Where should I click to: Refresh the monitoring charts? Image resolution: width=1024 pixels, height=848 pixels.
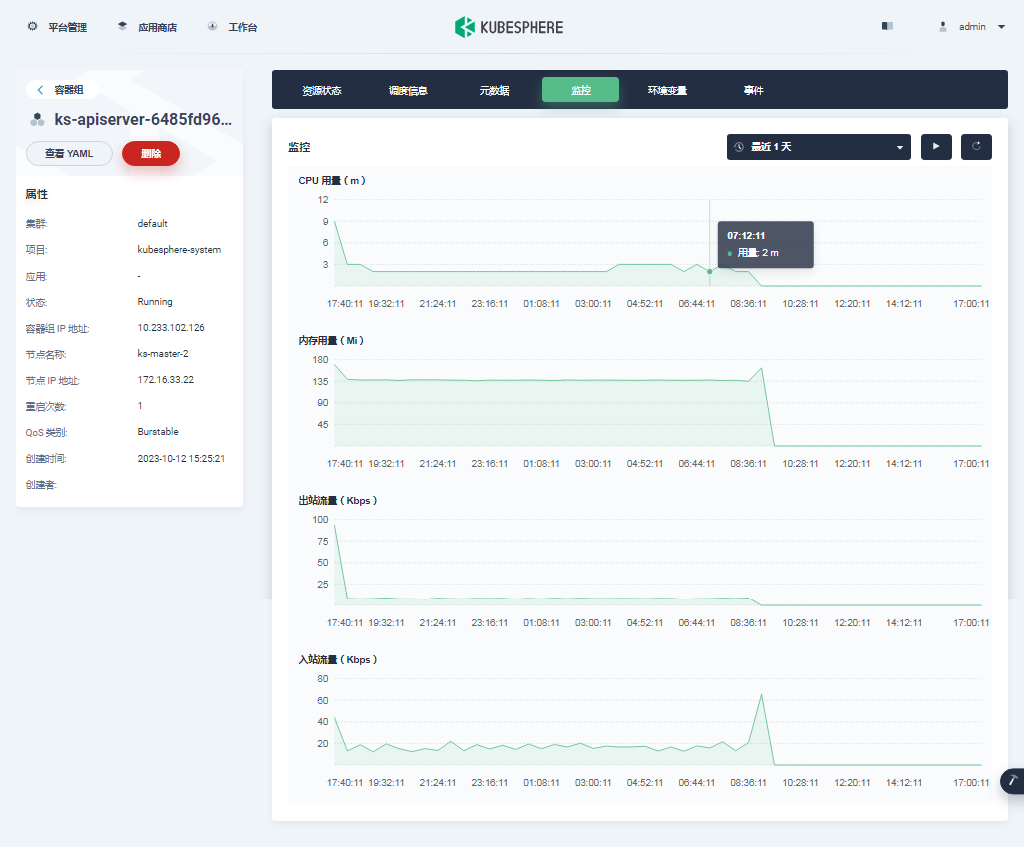[976, 146]
